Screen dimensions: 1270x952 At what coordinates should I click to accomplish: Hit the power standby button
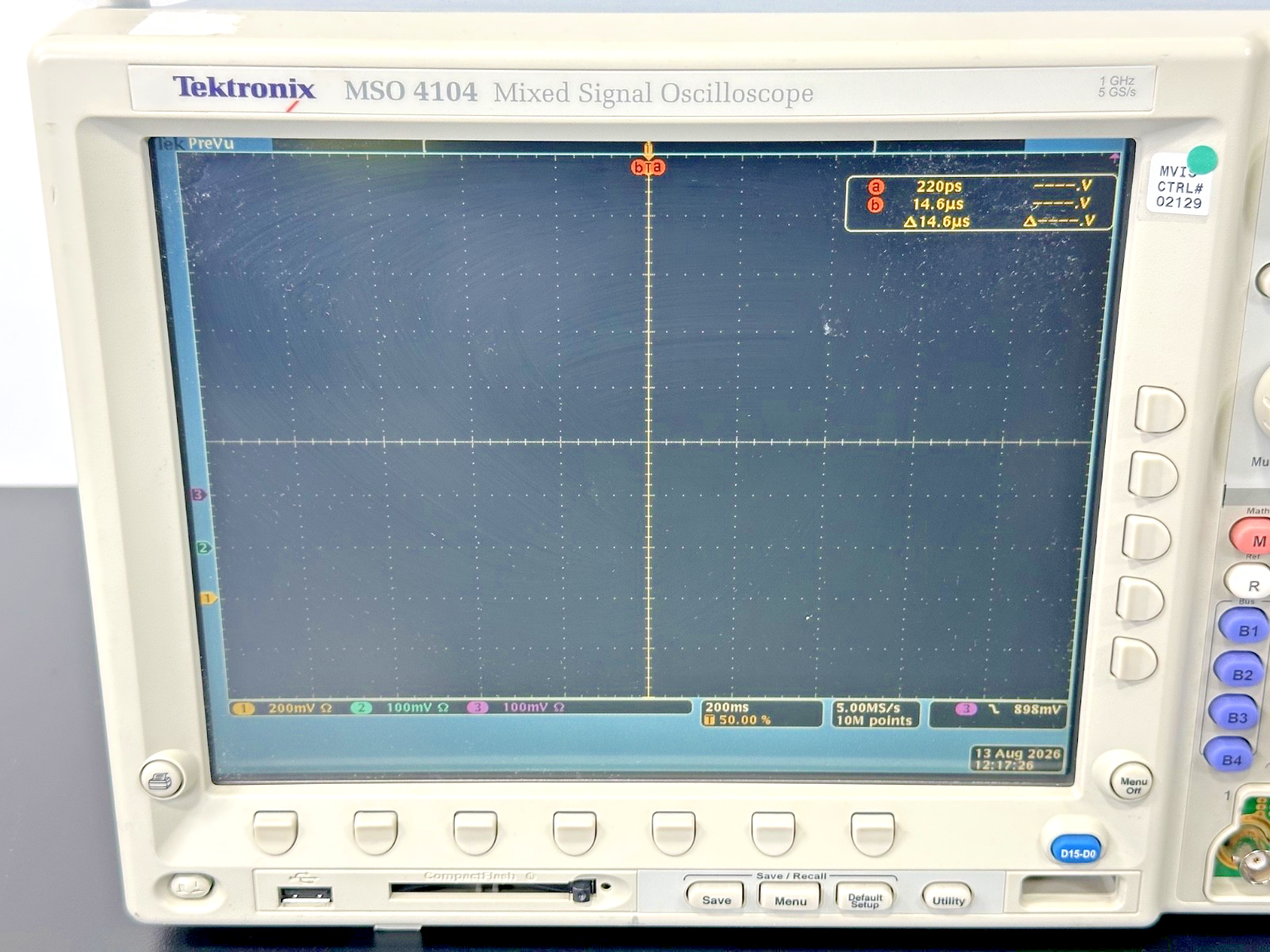(190, 885)
